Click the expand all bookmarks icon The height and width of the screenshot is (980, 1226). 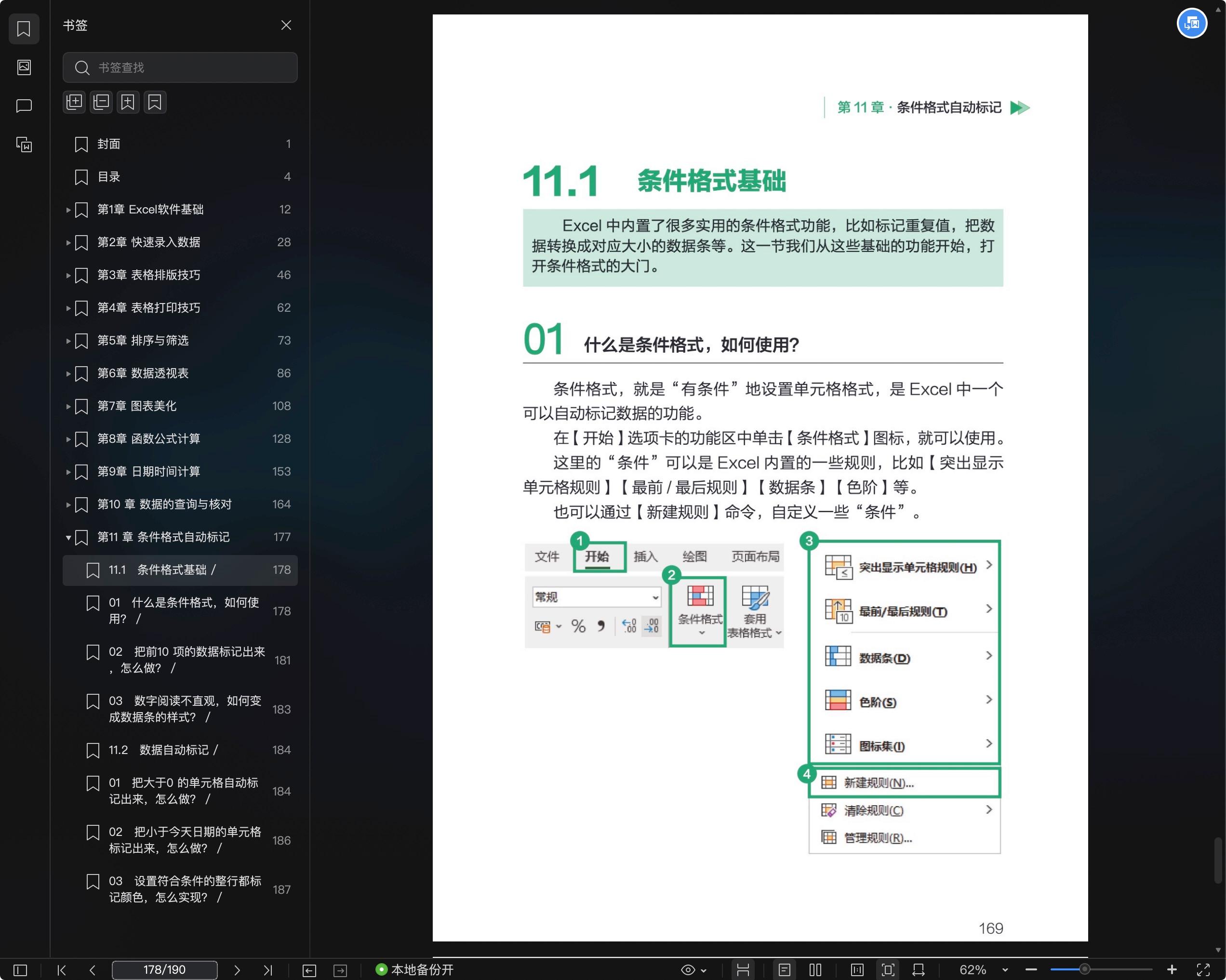click(x=74, y=102)
